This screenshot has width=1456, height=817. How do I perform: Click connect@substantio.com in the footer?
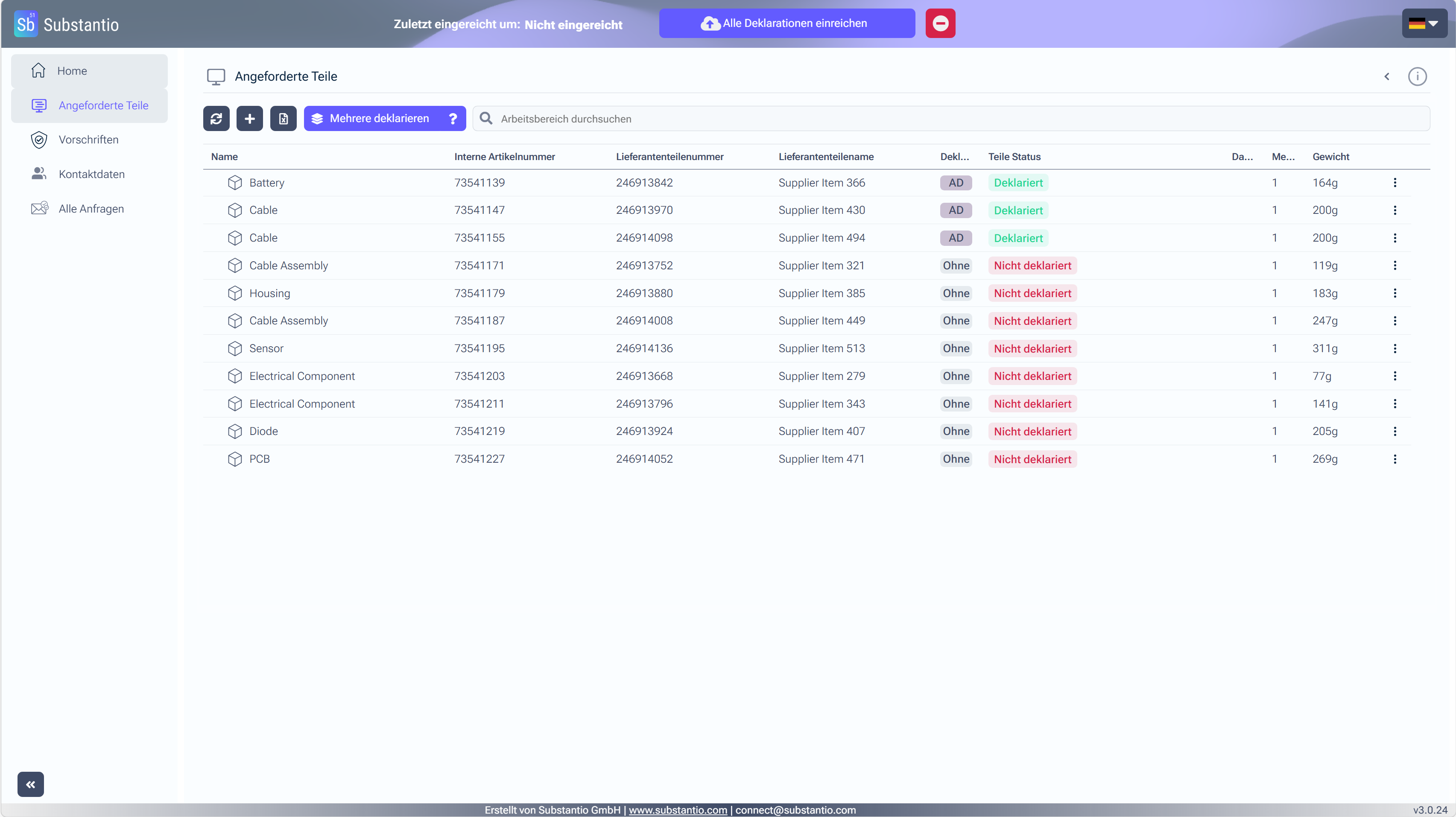[795, 810]
